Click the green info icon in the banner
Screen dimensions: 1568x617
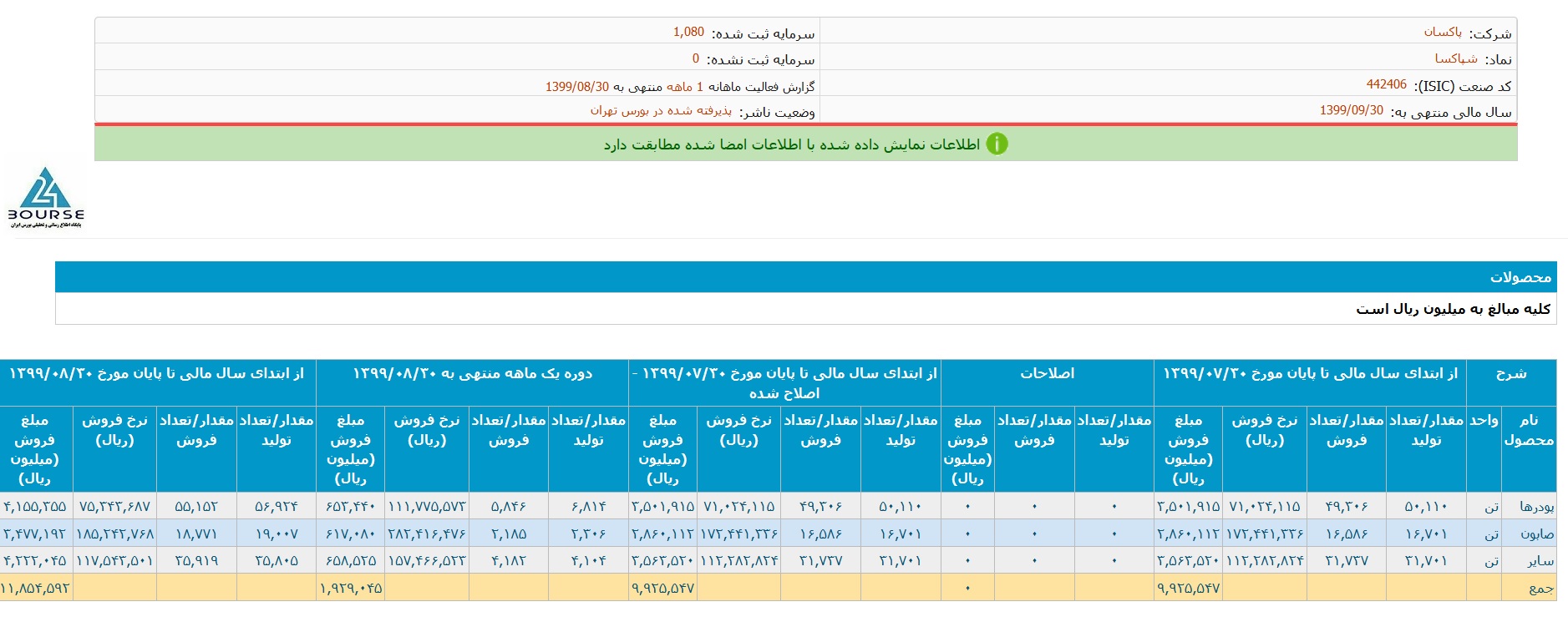click(997, 144)
